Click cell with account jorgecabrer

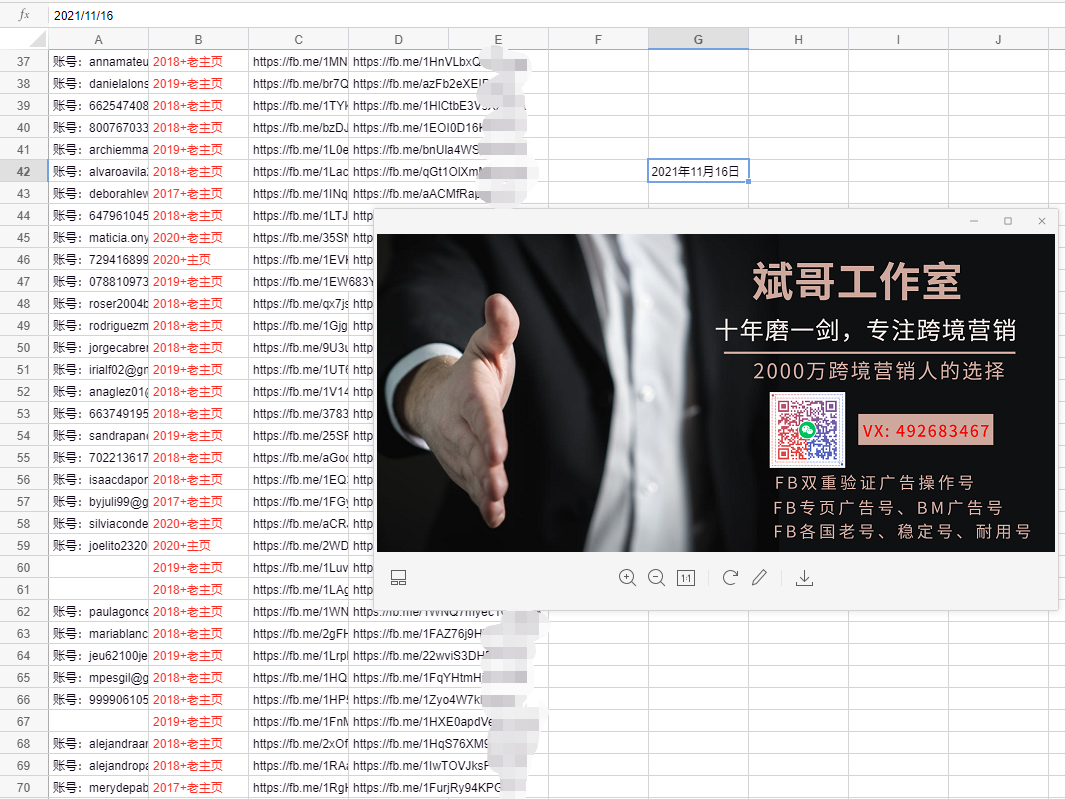[98, 347]
